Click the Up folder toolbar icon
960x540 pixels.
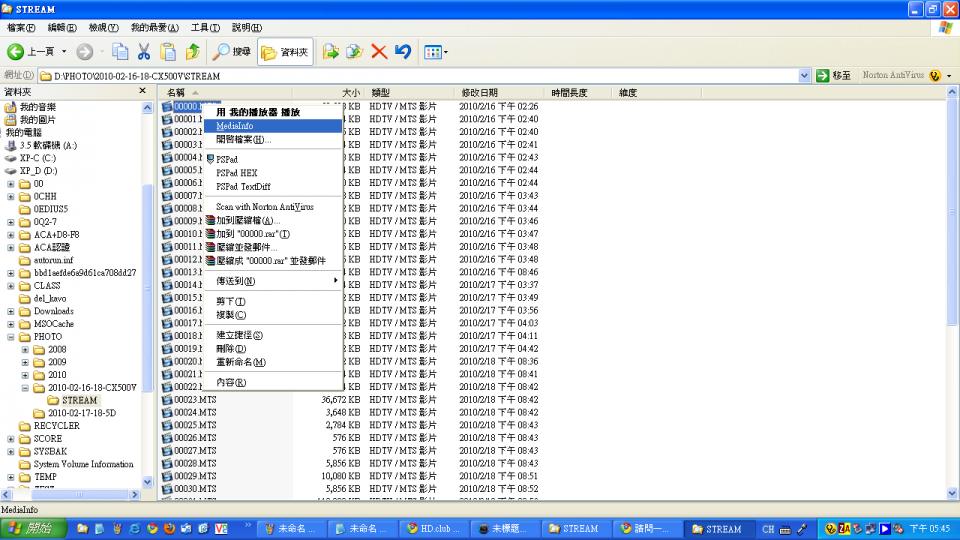pyautogui.click(x=193, y=52)
